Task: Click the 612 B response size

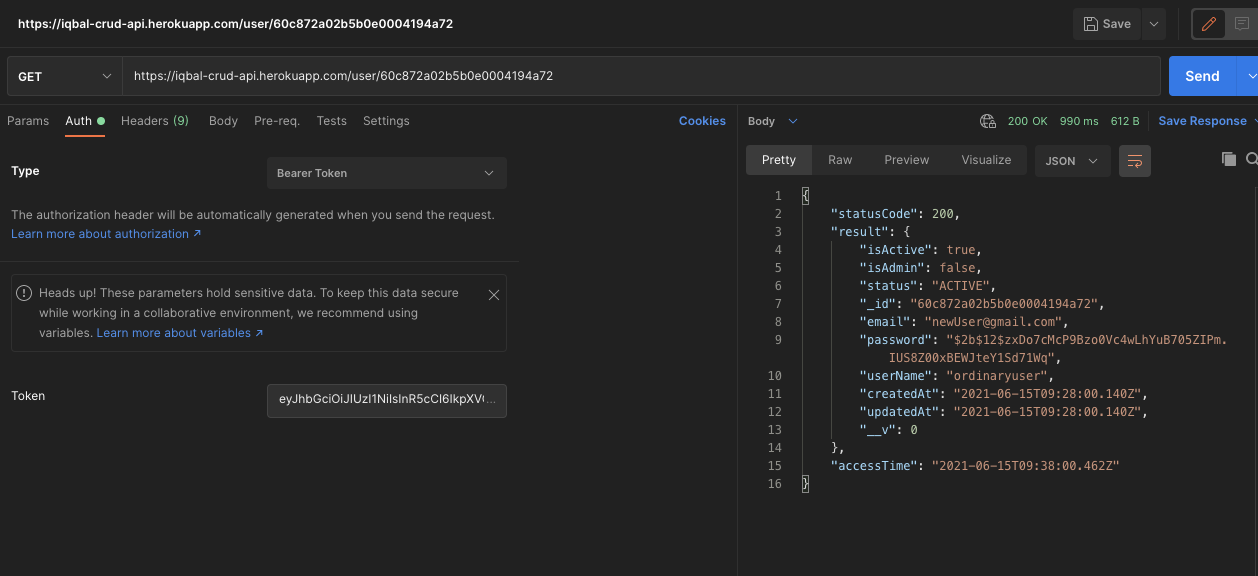Action: [1125, 121]
